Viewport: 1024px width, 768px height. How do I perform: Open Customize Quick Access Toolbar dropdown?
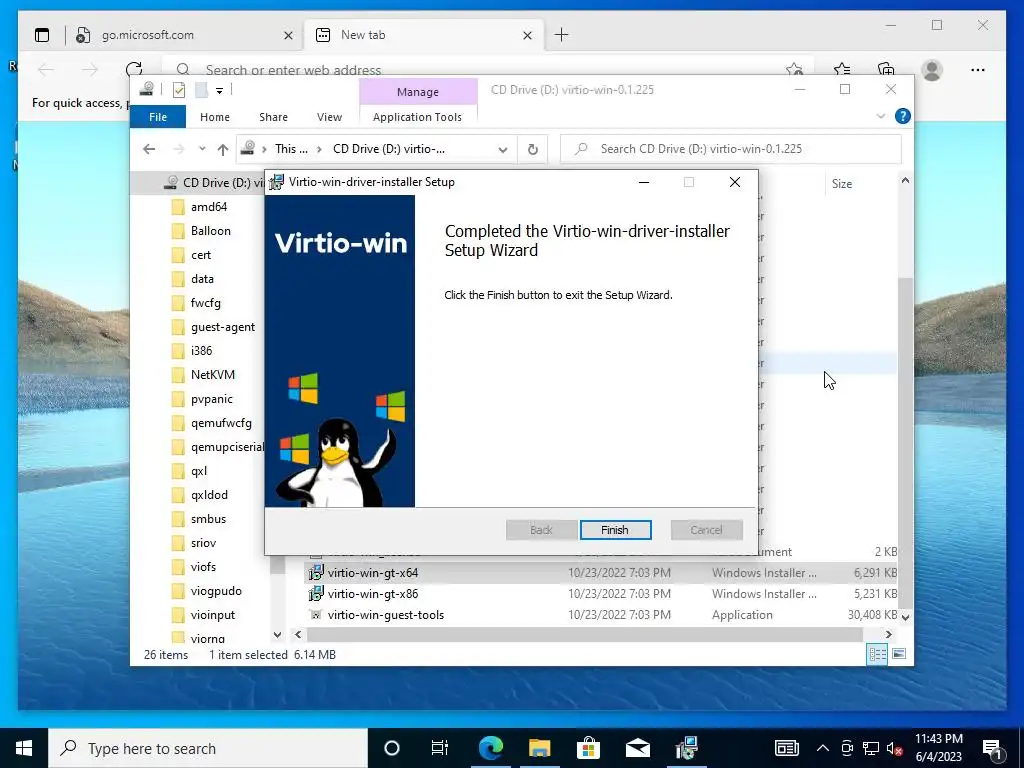(219, 90)
